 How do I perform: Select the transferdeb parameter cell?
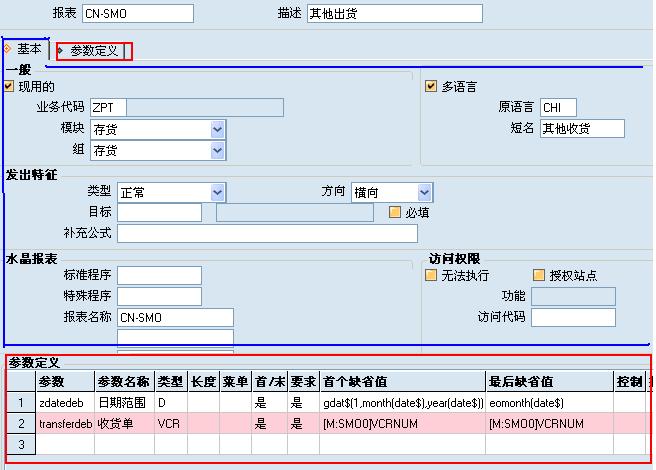(65, 423)
